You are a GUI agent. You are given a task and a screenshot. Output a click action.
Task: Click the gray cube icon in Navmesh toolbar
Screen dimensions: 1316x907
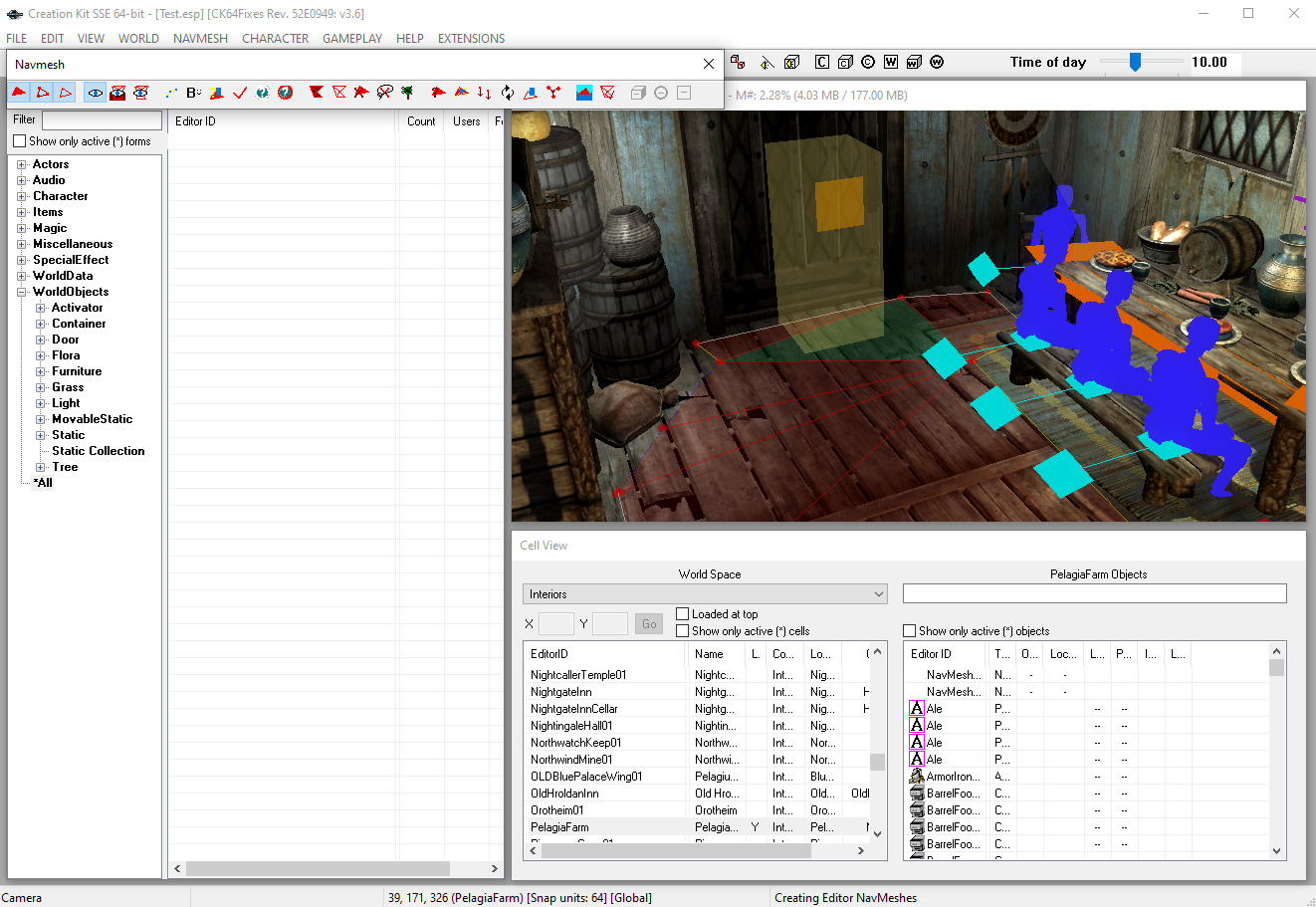[x=638, y=93]
